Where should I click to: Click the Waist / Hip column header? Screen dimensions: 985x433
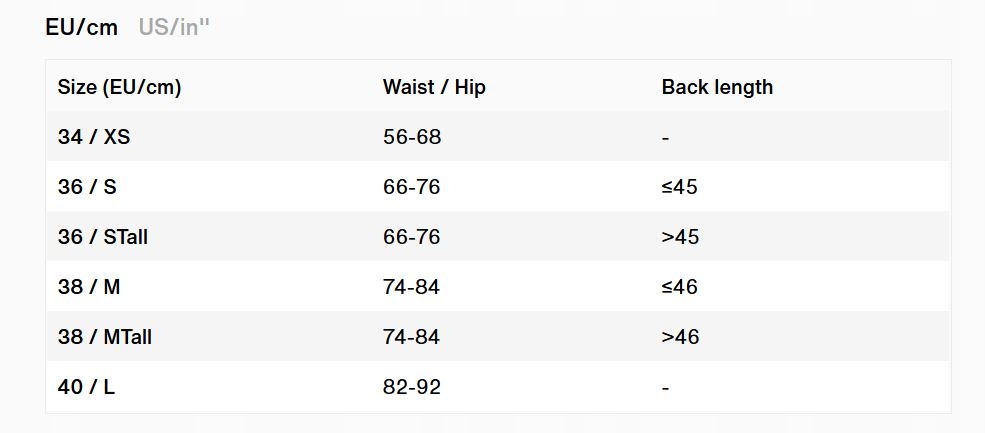pyautogui.click(x=434, y=87)
